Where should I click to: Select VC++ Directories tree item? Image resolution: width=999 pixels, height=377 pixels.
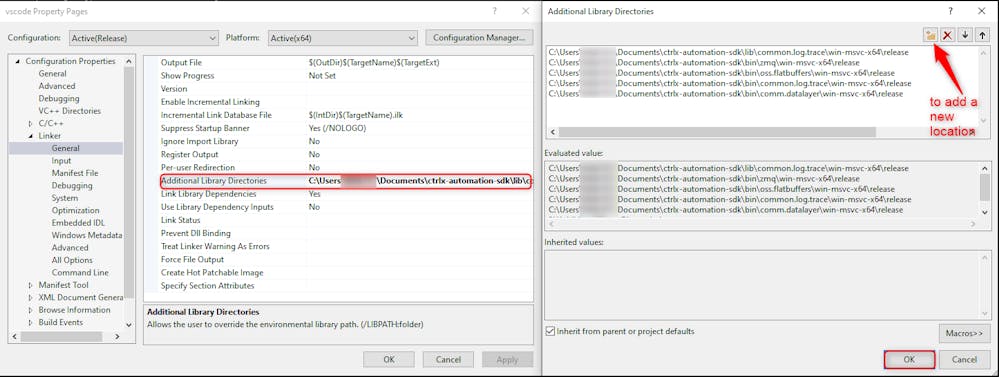(69, 111)
